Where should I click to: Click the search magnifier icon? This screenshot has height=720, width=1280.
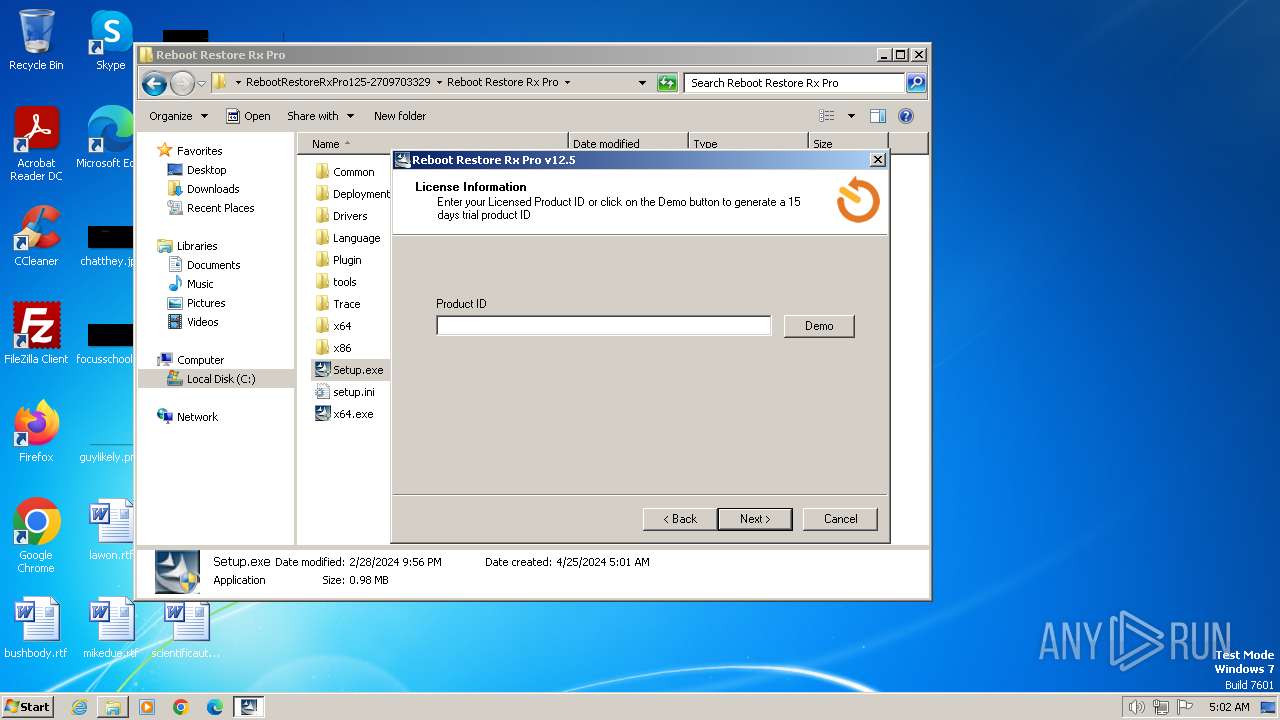coord(916,83)
